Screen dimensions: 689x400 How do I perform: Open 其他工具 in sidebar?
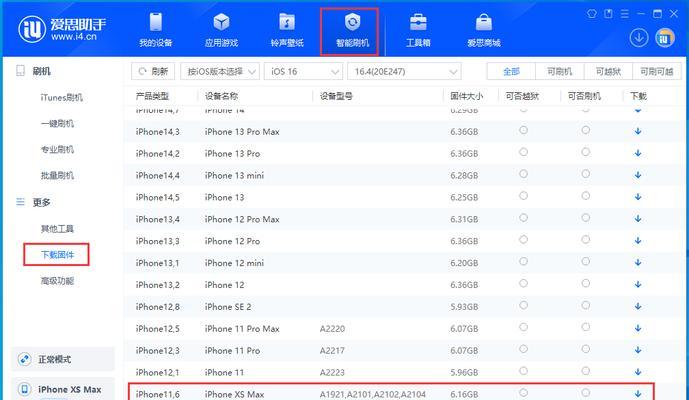coord(57,229)
